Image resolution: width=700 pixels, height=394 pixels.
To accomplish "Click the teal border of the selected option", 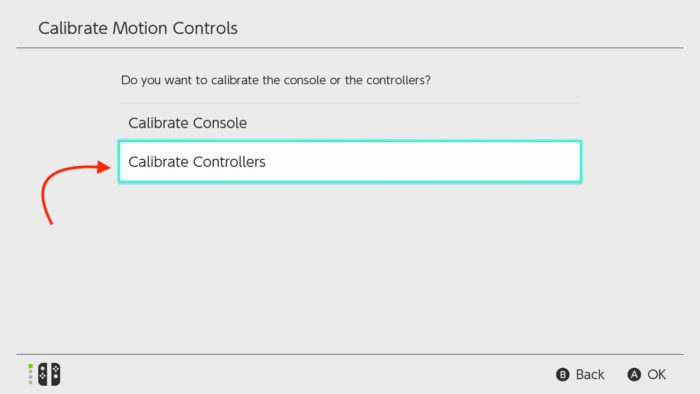I will click(350, 142).
